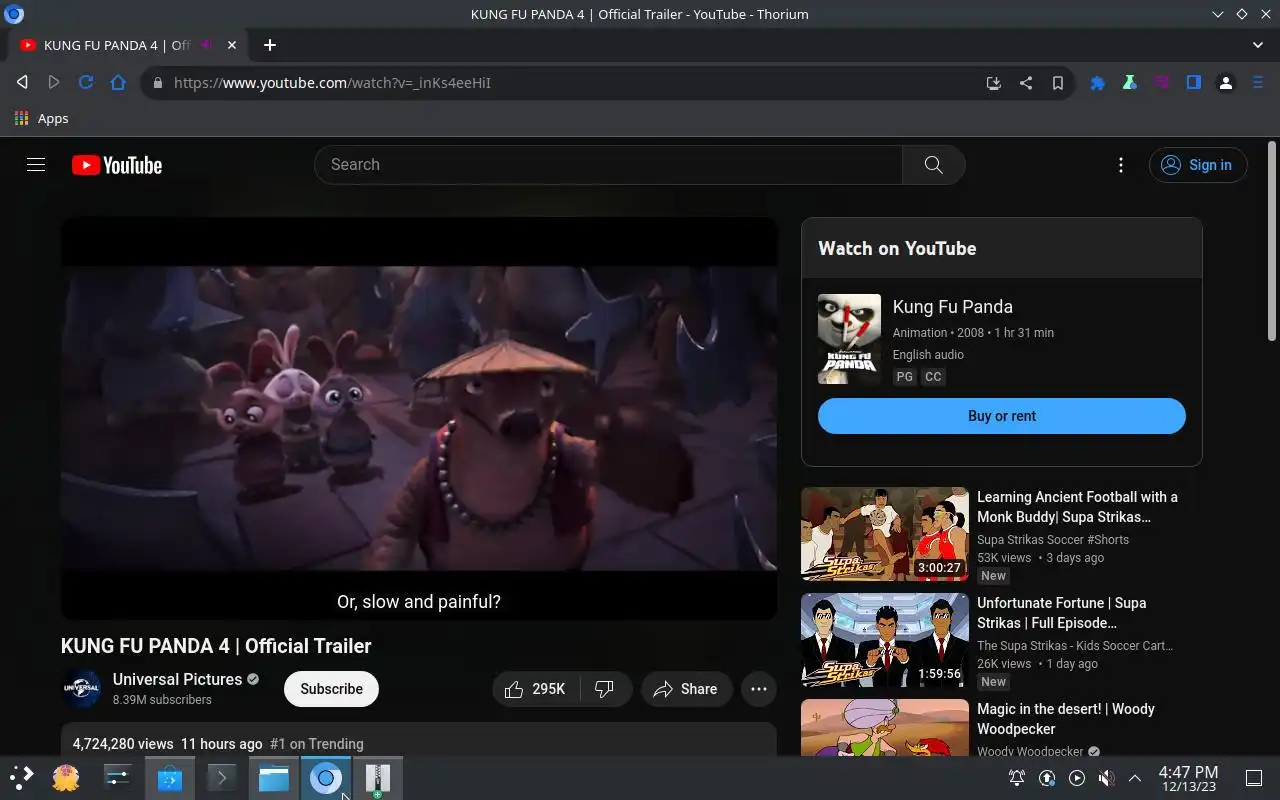Screen dimensions: 1280x800
Task: Click the show desktop button
Action: point(1254,778)
